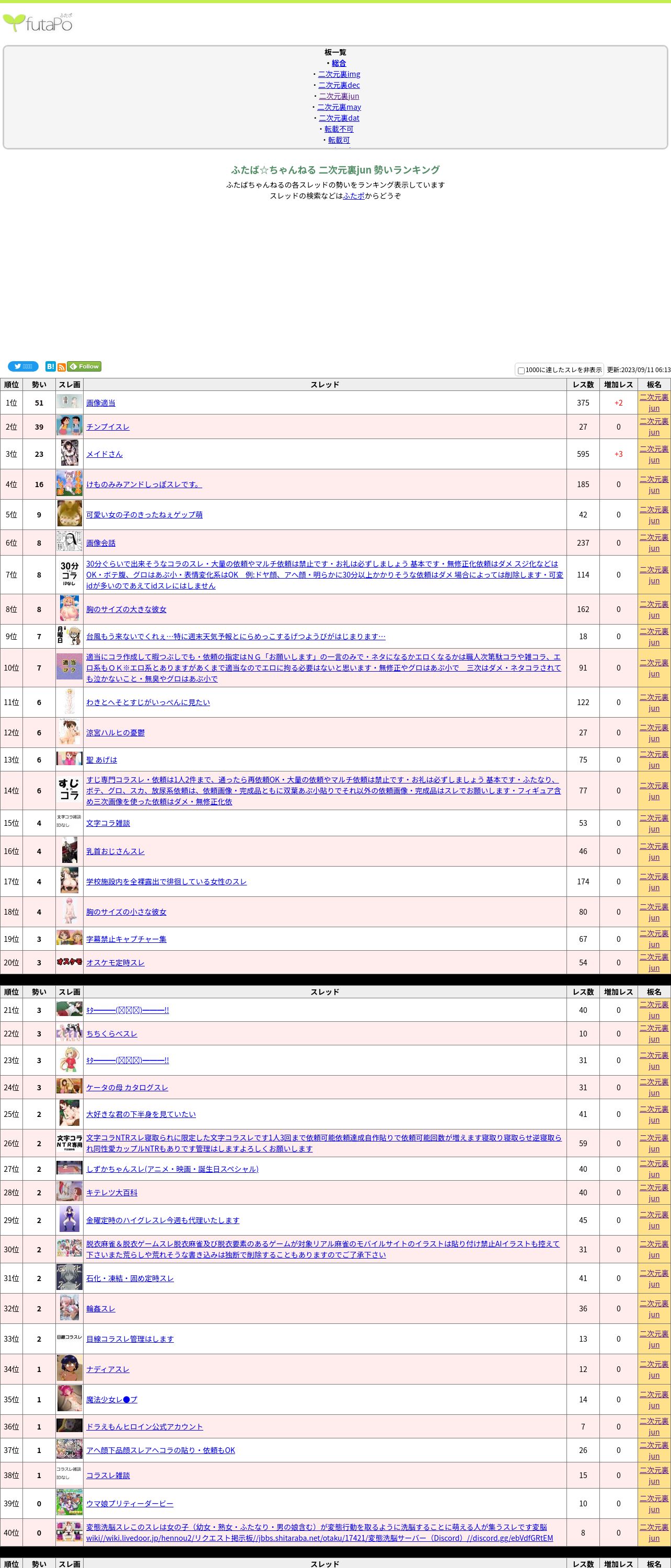Open thread 石化・凍結・固め定時スレ
This screenshot has height=1568, width=671.
[130, 1278]
